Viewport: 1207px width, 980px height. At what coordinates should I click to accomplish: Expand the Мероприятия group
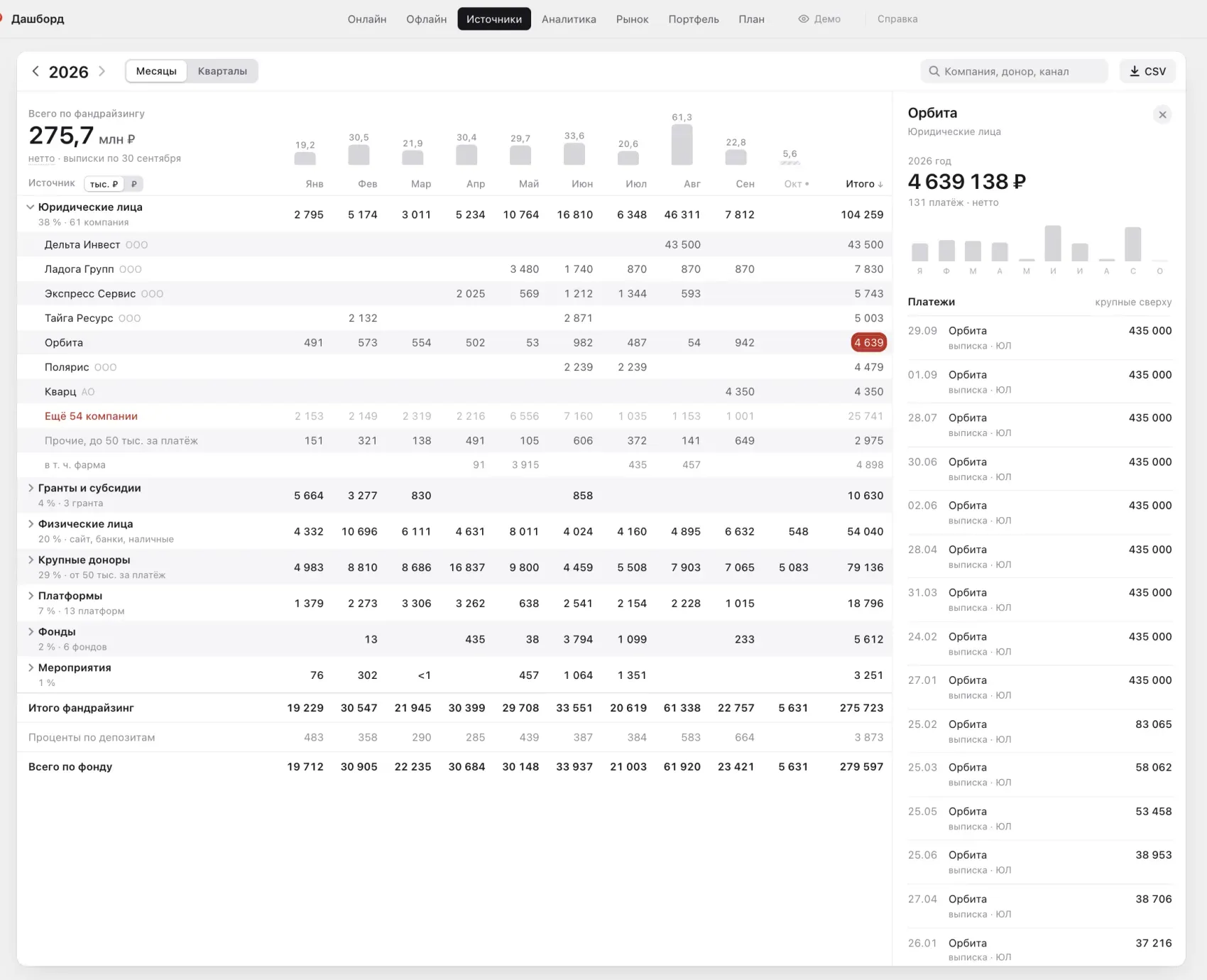(31, 668)
